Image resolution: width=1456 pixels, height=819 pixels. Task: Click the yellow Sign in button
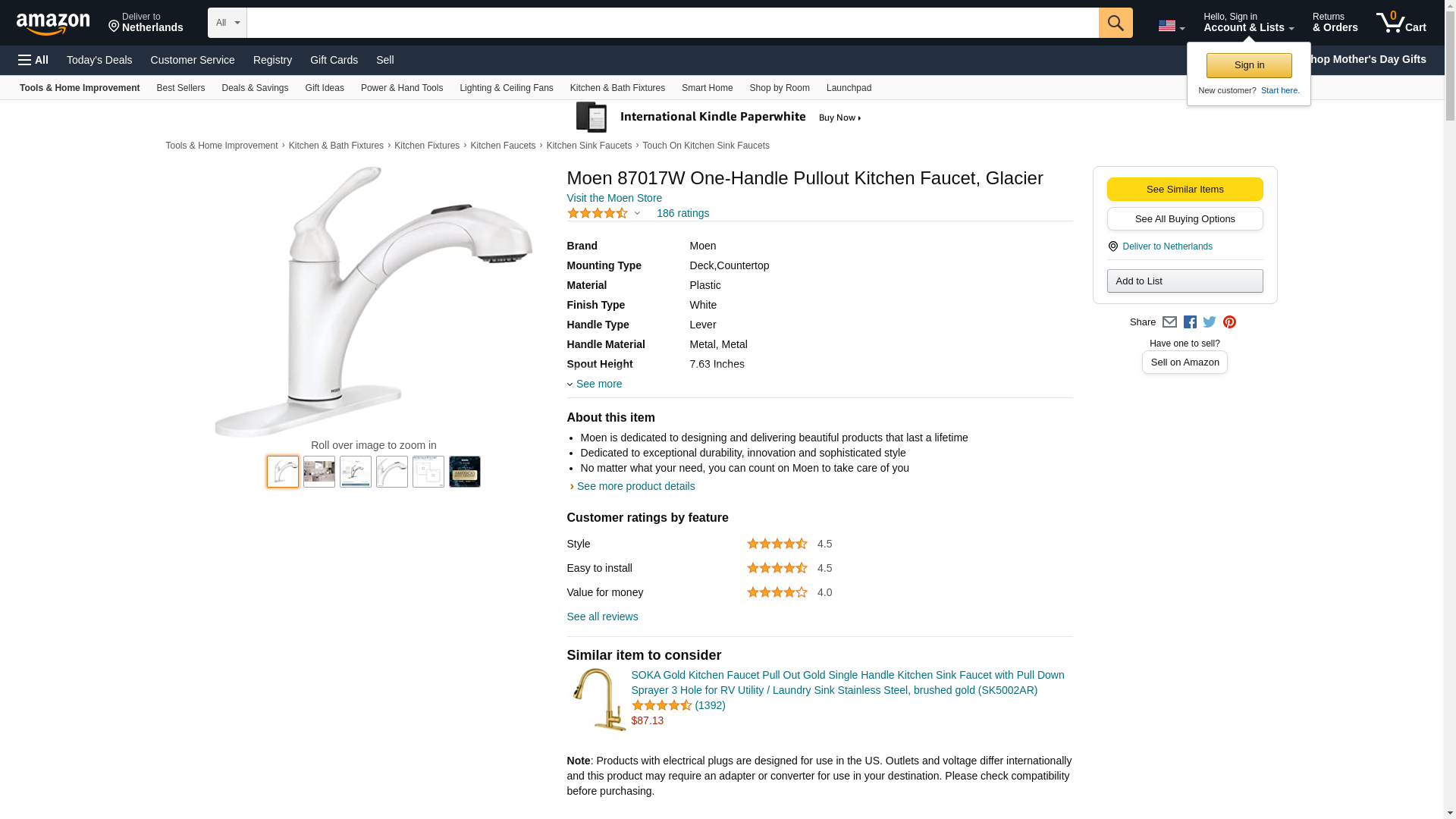(x=1249, y=65)
